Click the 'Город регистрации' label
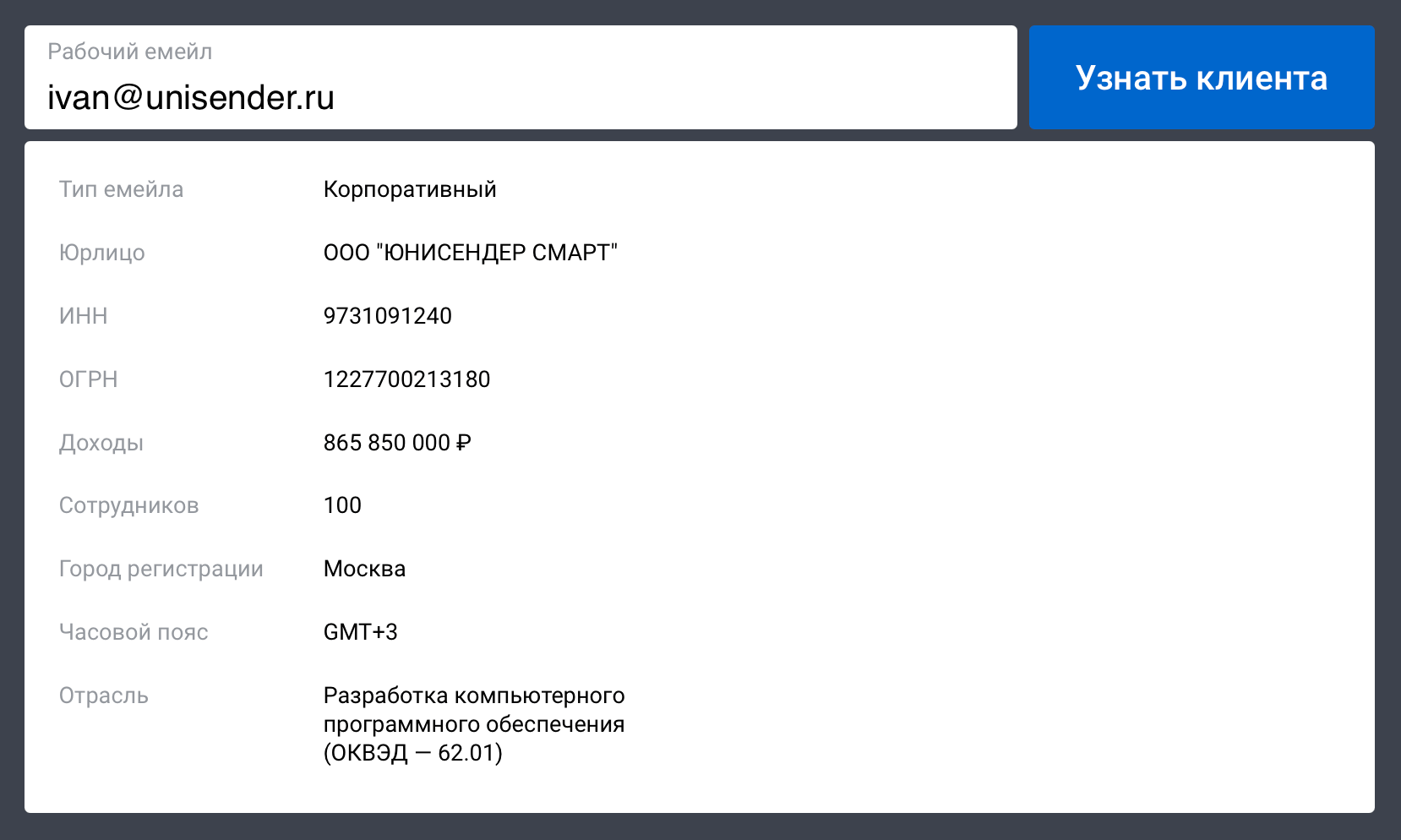 point(161,569)
